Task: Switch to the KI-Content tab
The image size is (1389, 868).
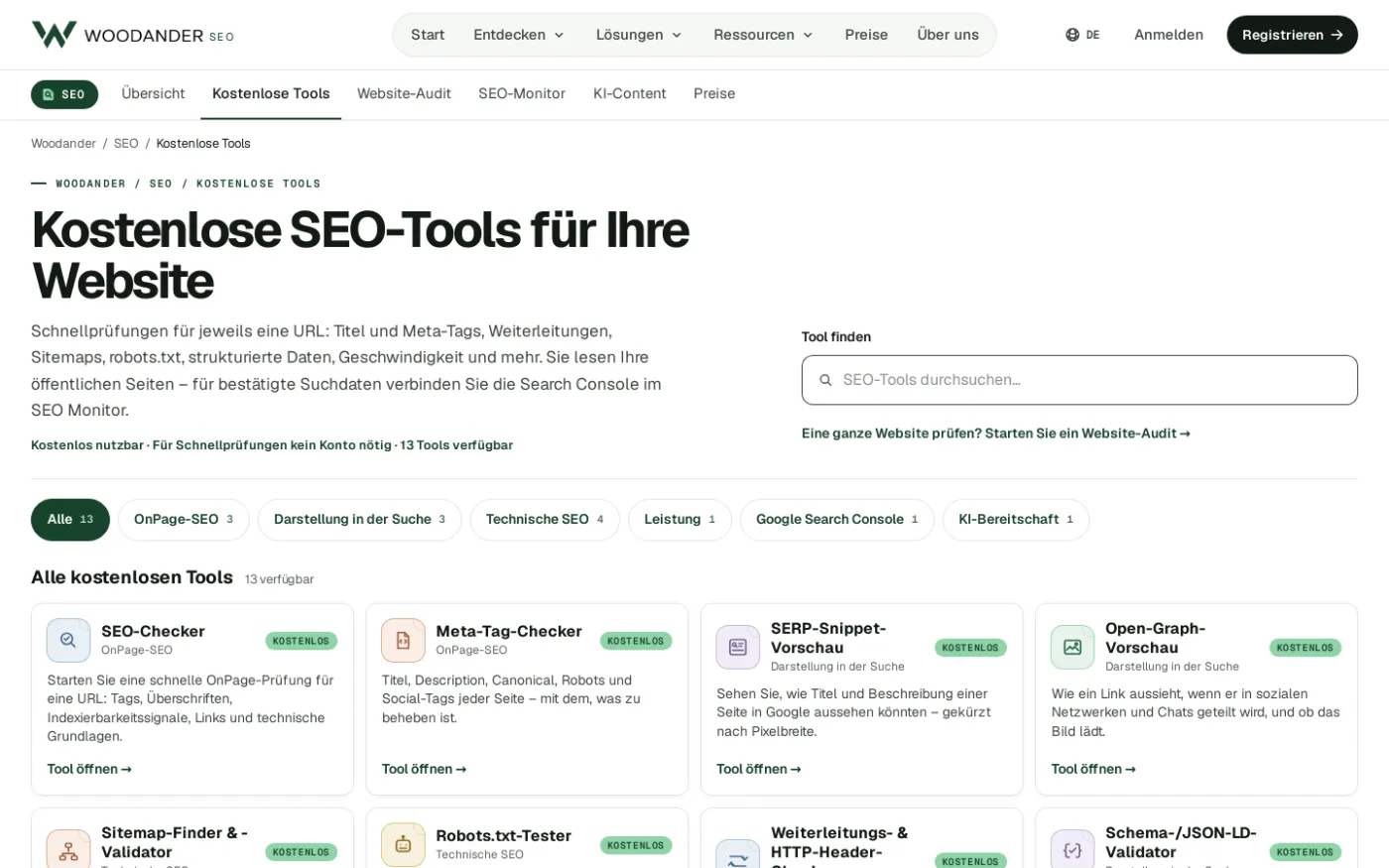Action: pyautogui.click(x=630, y=93)
